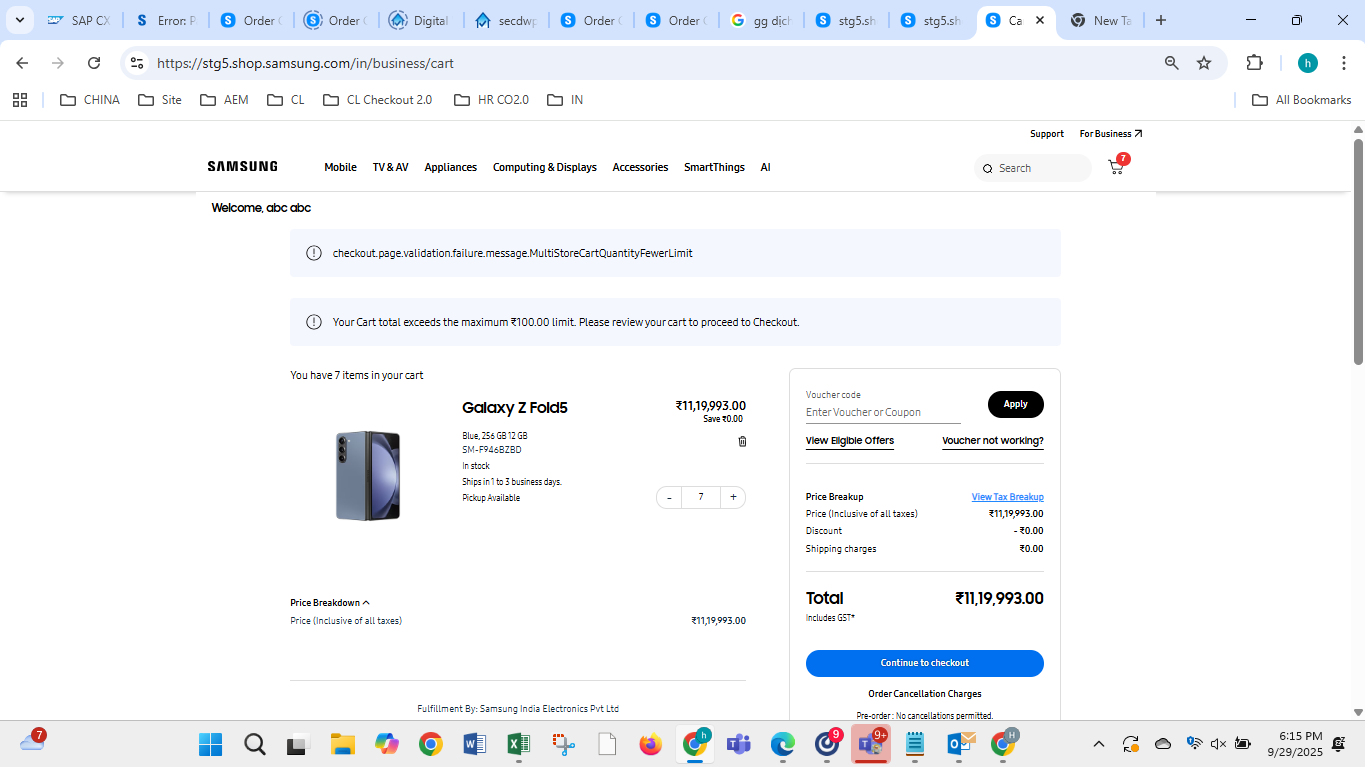Open the Appliances menu
This screenshot has width=1365, height=767.
coord(451,167)
